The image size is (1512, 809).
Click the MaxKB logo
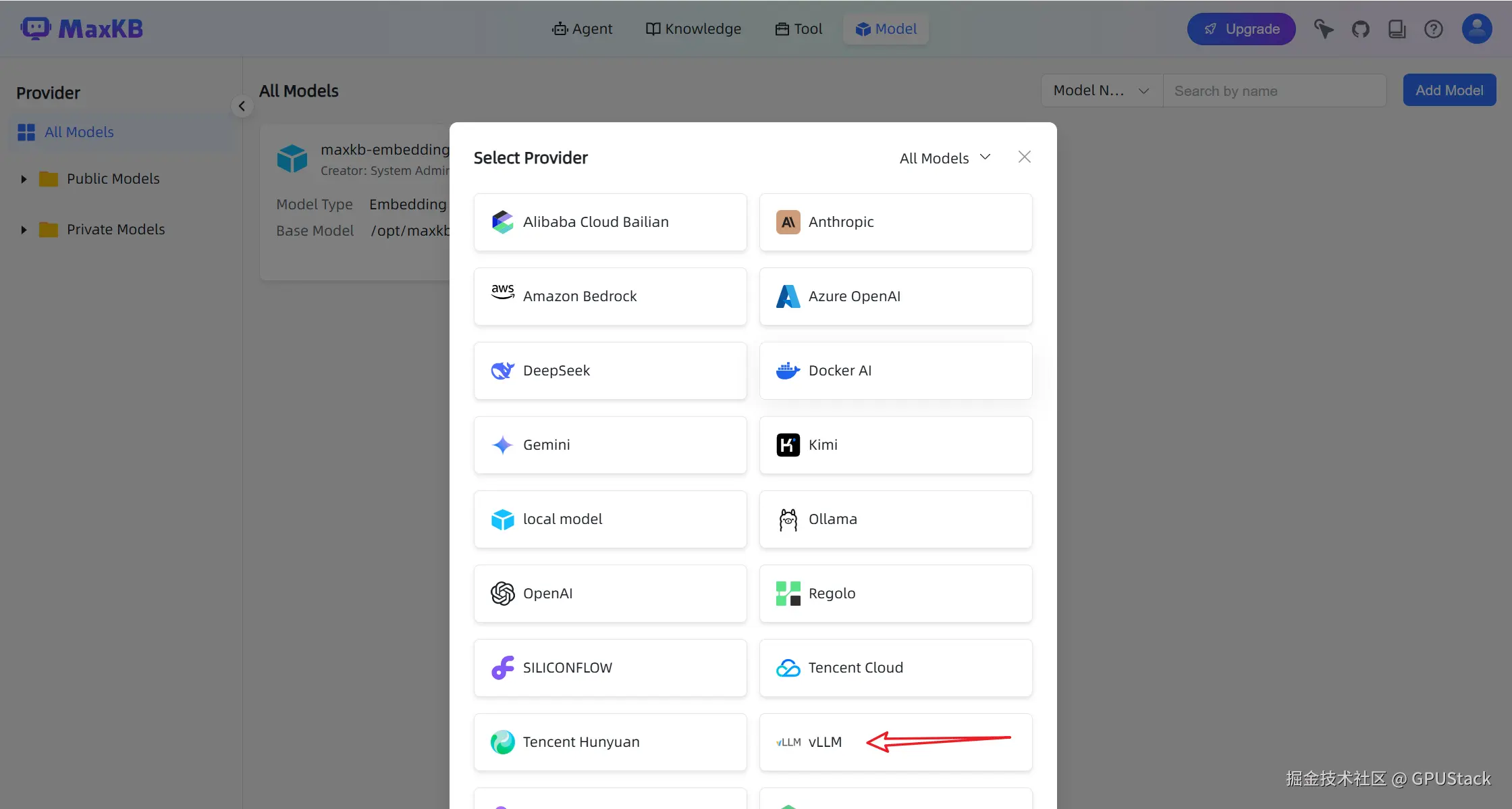(x=82, y=29)
